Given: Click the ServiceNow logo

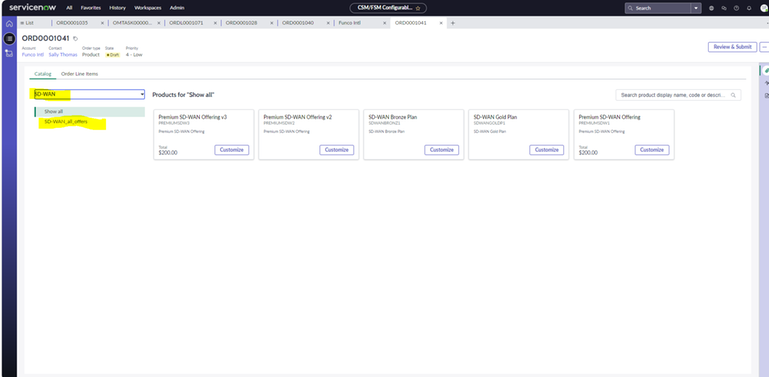Looking at the screenshot, I should 32,8.
